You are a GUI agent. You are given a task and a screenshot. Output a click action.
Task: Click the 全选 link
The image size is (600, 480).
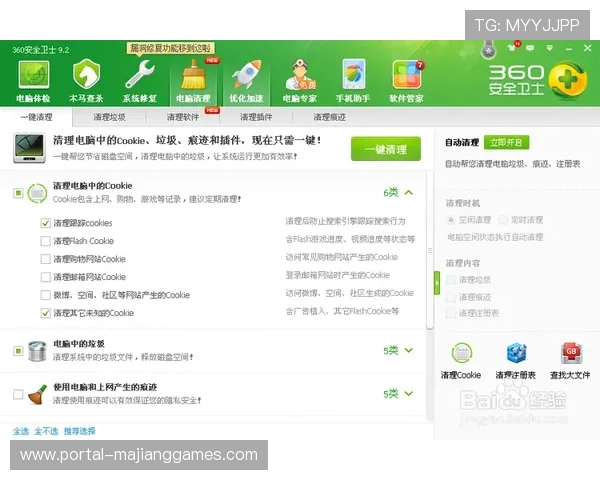click(x=21, y=431)
